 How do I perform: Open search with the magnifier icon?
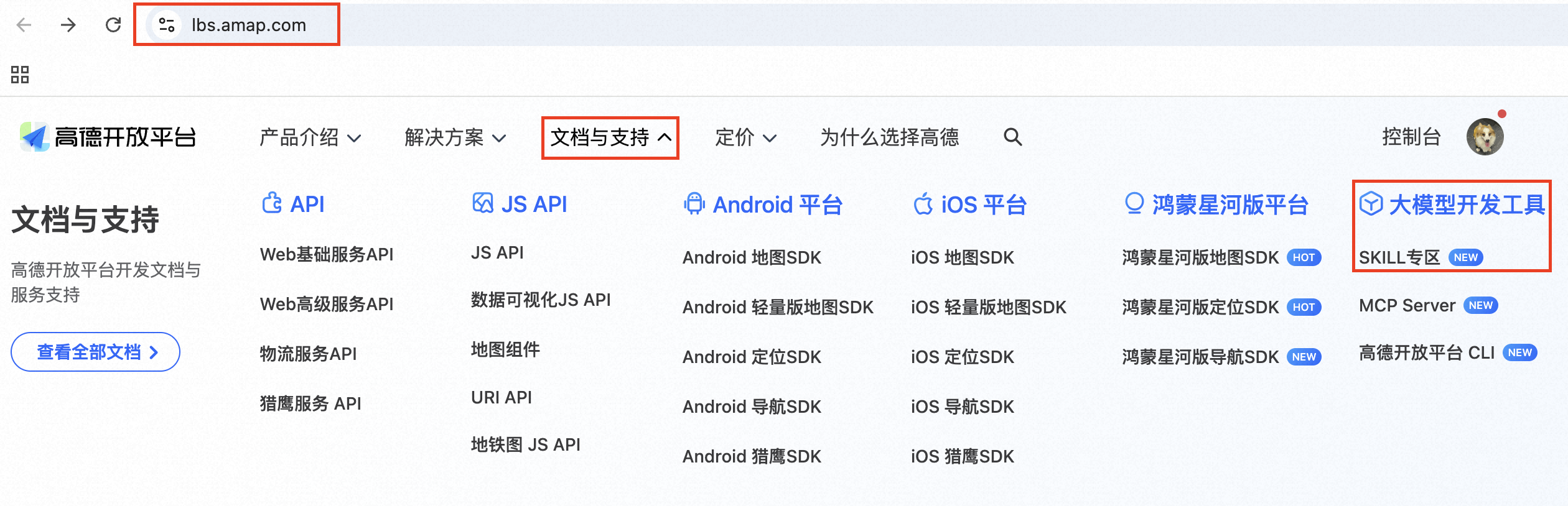coord(1012,137)
